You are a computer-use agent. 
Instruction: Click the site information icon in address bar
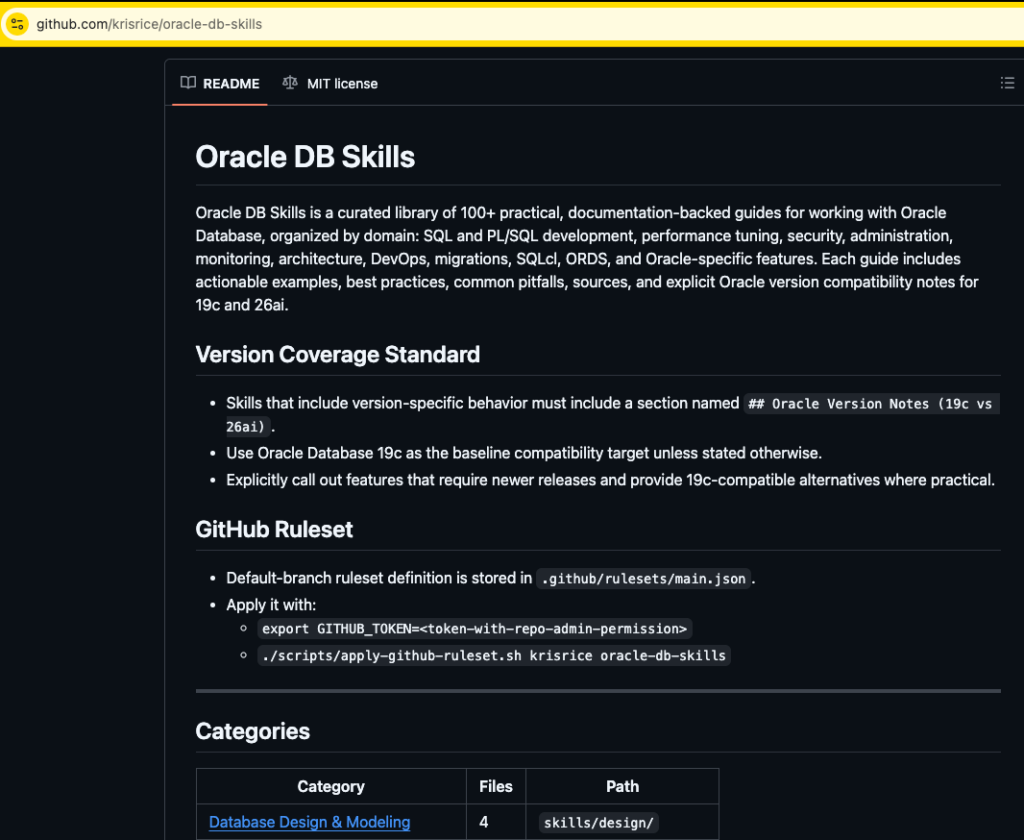[x=17, y=24]
